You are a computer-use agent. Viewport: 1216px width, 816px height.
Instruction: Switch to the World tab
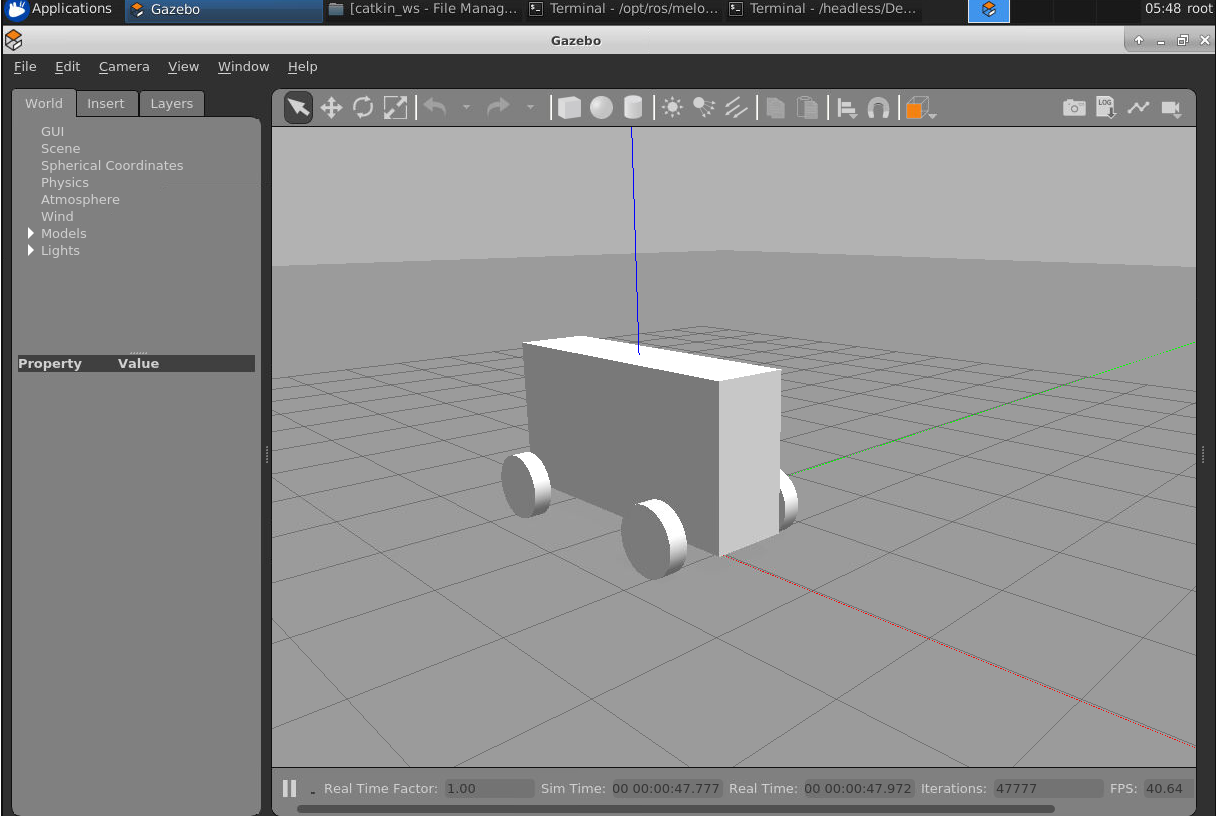pyautogui.click(x=44, y=103)
